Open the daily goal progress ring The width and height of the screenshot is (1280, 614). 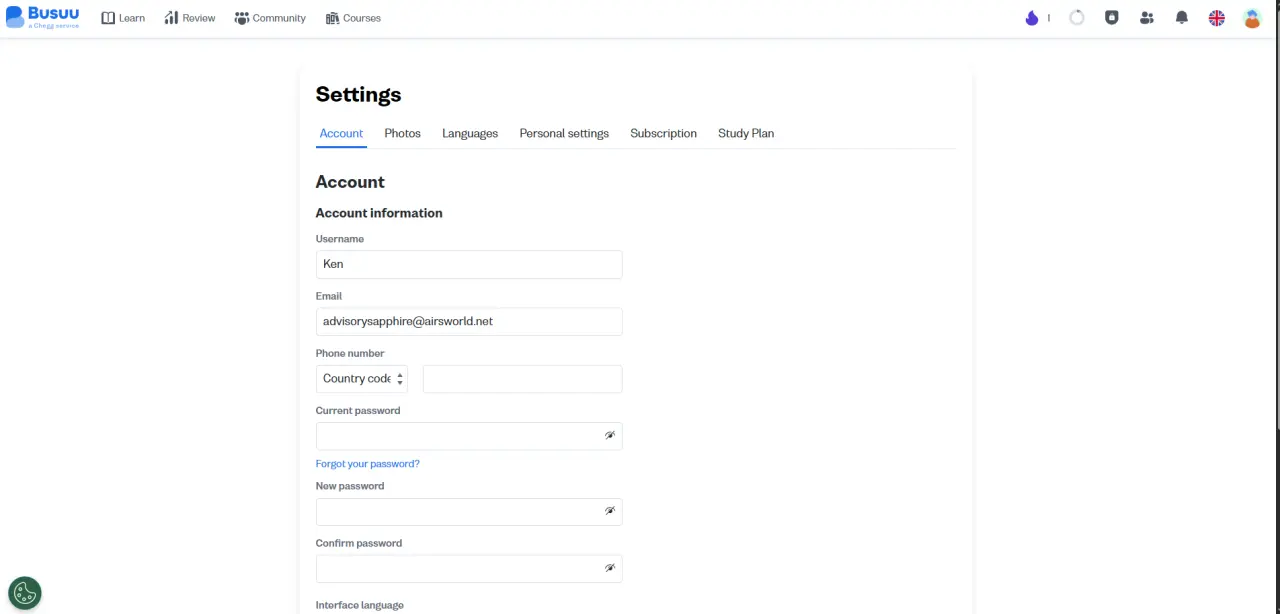(x=1077, y=18)
